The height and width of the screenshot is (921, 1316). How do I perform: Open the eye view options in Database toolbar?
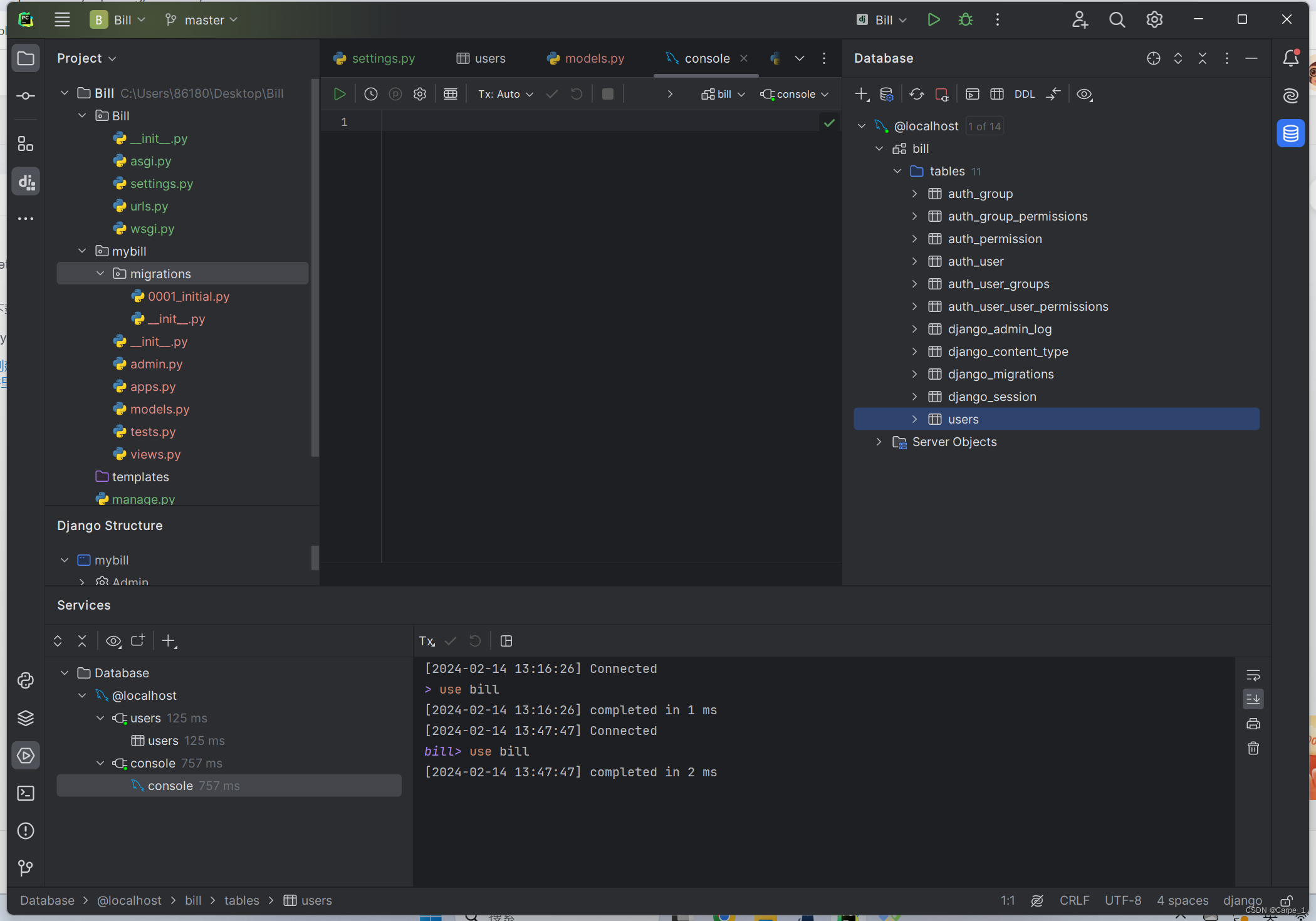pos(1084,95)
